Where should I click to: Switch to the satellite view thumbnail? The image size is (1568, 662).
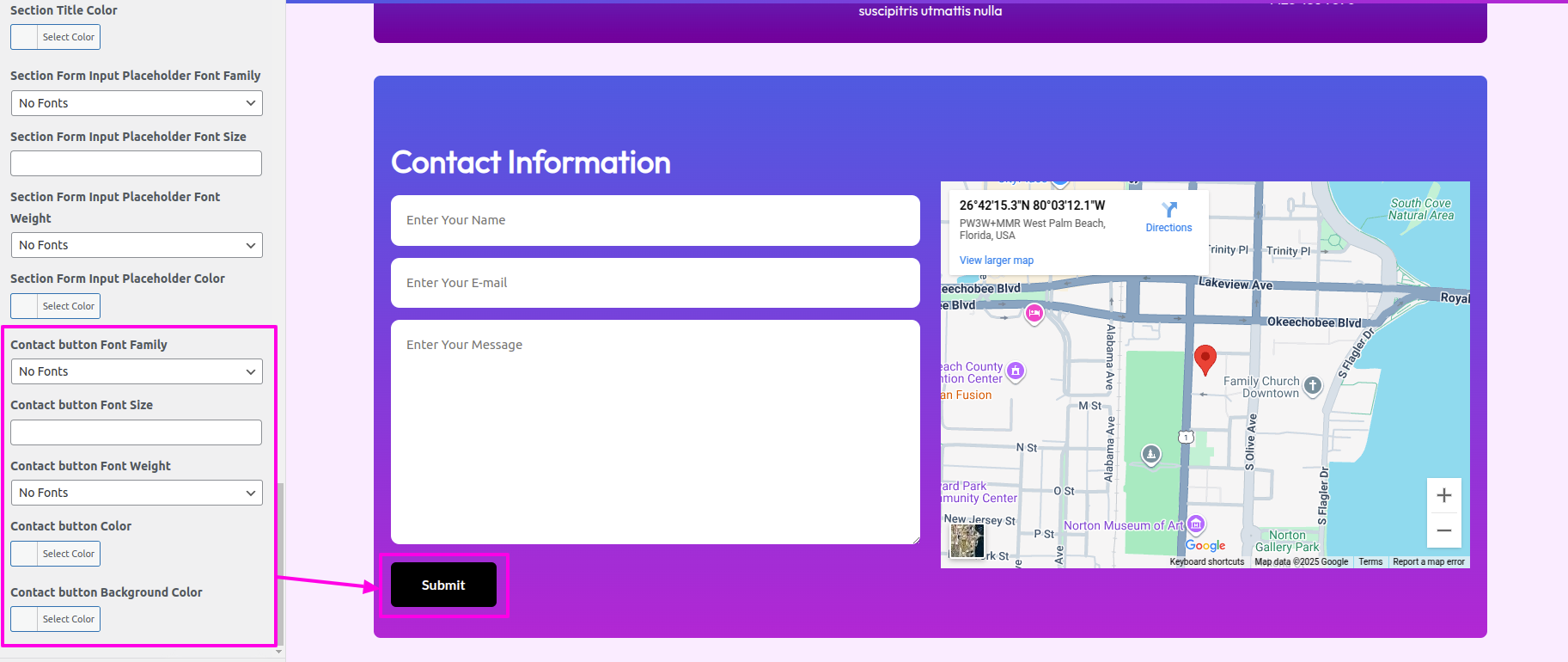(x=967, y=541)
